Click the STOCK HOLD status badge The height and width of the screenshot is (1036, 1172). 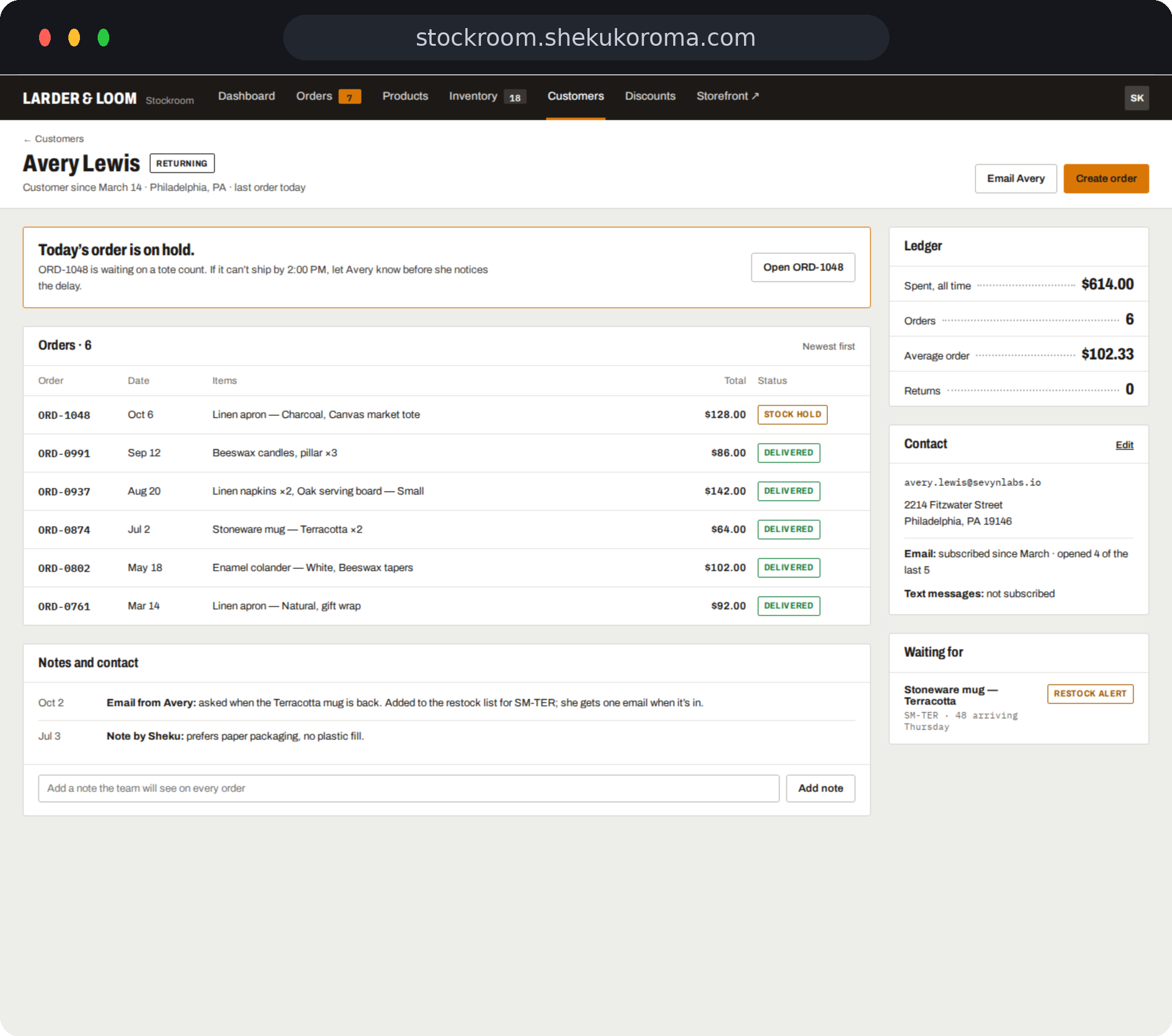792,415
